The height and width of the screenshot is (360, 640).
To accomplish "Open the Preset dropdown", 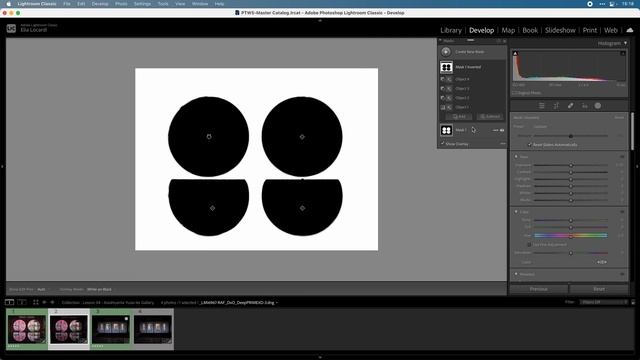I will [541, 127].
